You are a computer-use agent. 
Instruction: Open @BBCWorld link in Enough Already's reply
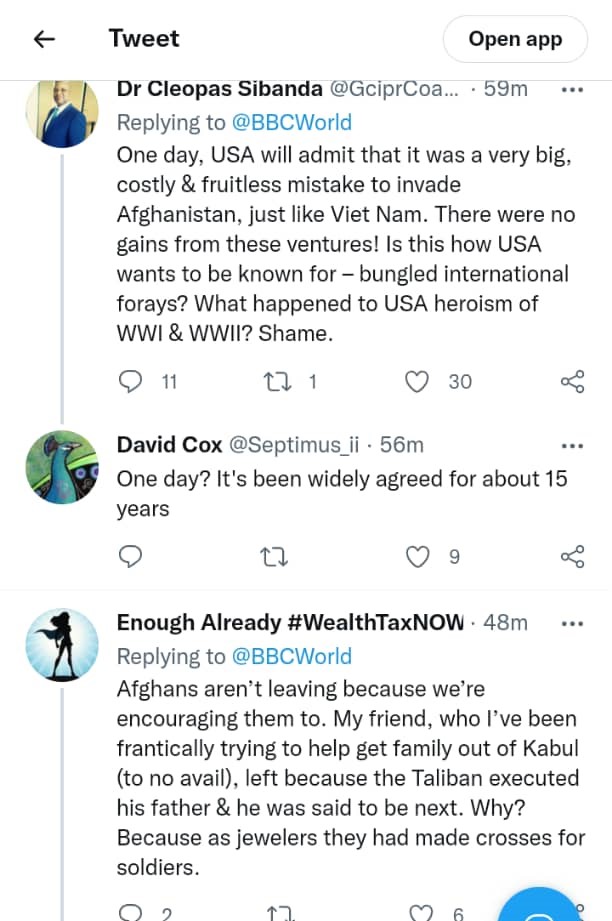[292, 656]
